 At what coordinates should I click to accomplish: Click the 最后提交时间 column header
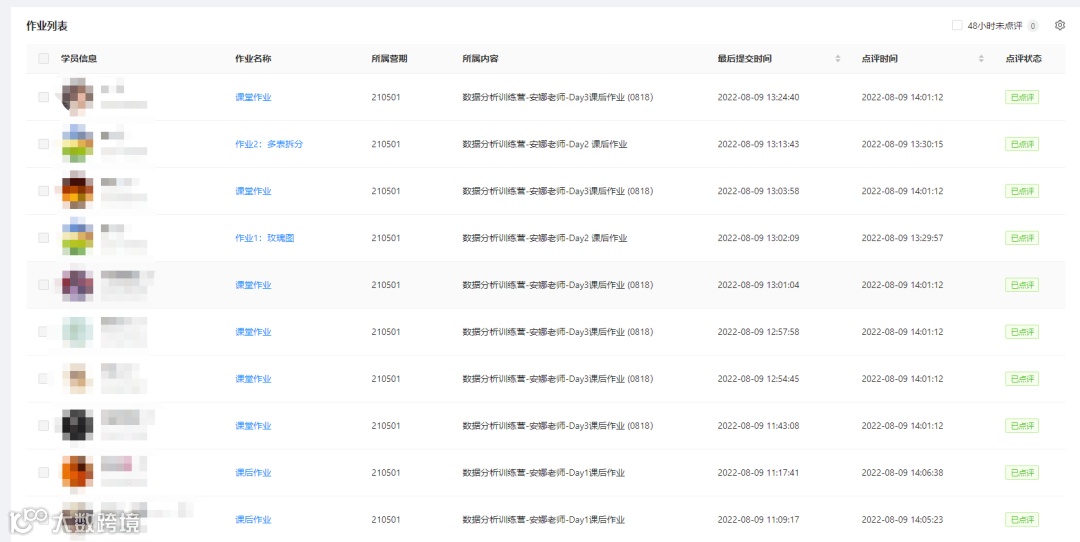[x=745, y=59]
